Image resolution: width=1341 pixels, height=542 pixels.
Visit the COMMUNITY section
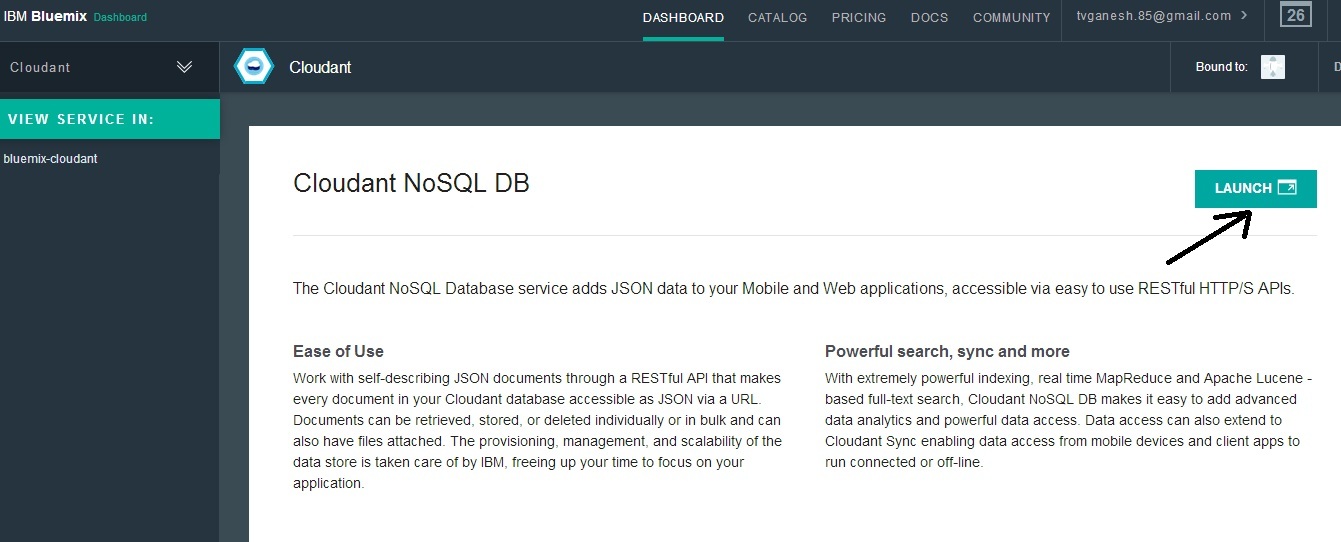tap(1011, 17)
